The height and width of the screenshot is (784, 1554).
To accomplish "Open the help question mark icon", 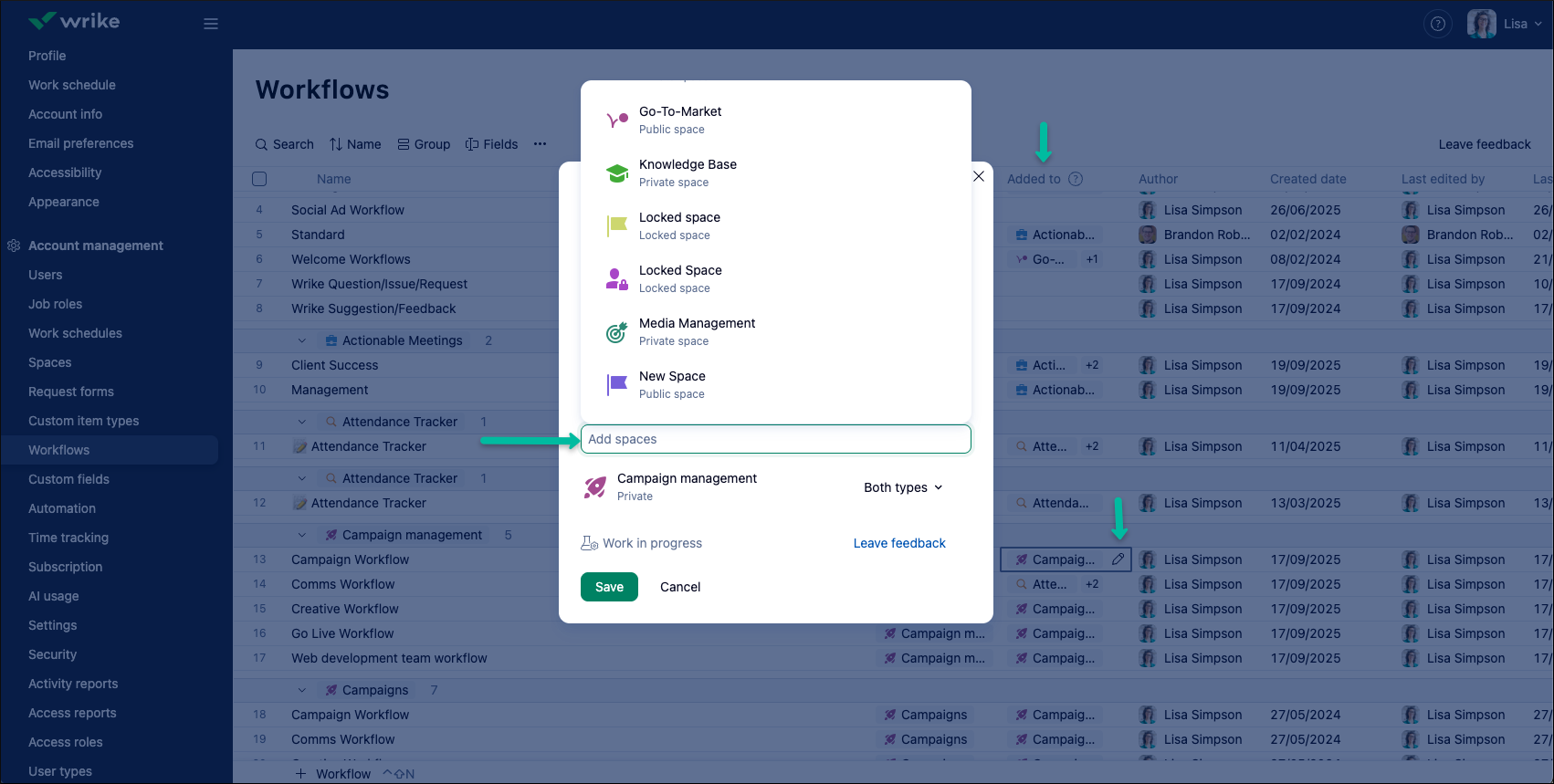I will (1438, 24).
